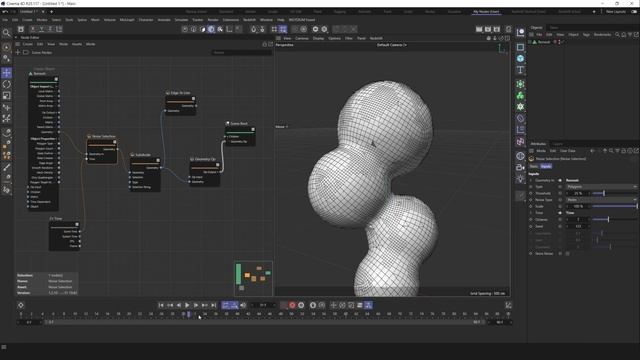Select the Scale tool in left toolbar
This screenshot has width=640, height=360.
pos(7,96)
